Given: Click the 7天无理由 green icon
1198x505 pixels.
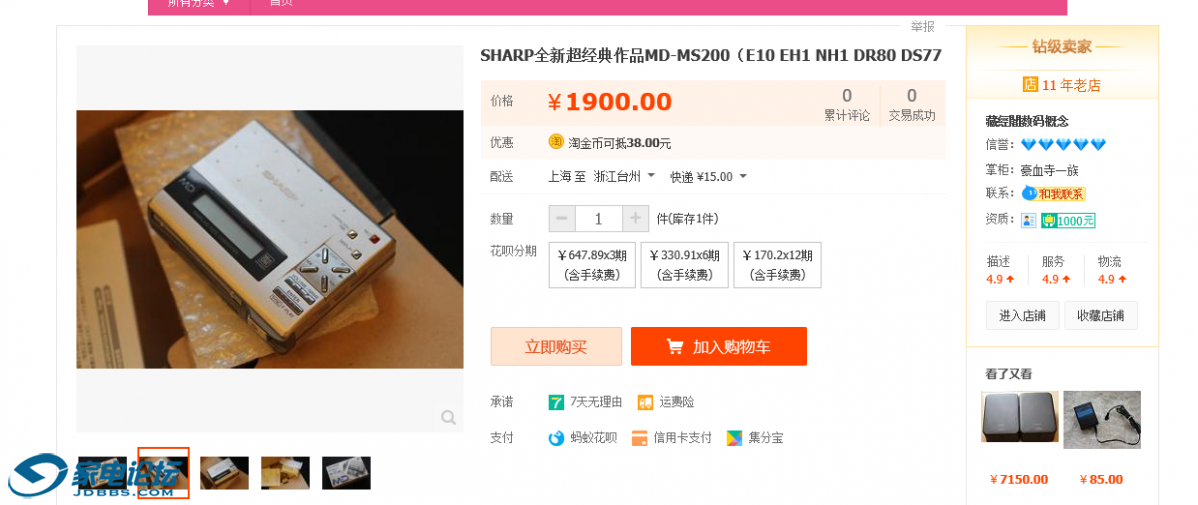Looking at the screenshot, I should [x=556, y=402].
